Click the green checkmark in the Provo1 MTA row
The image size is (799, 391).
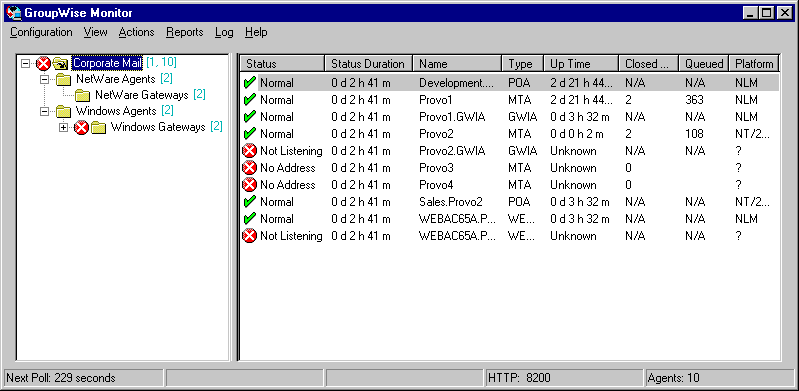coord(249,100)
